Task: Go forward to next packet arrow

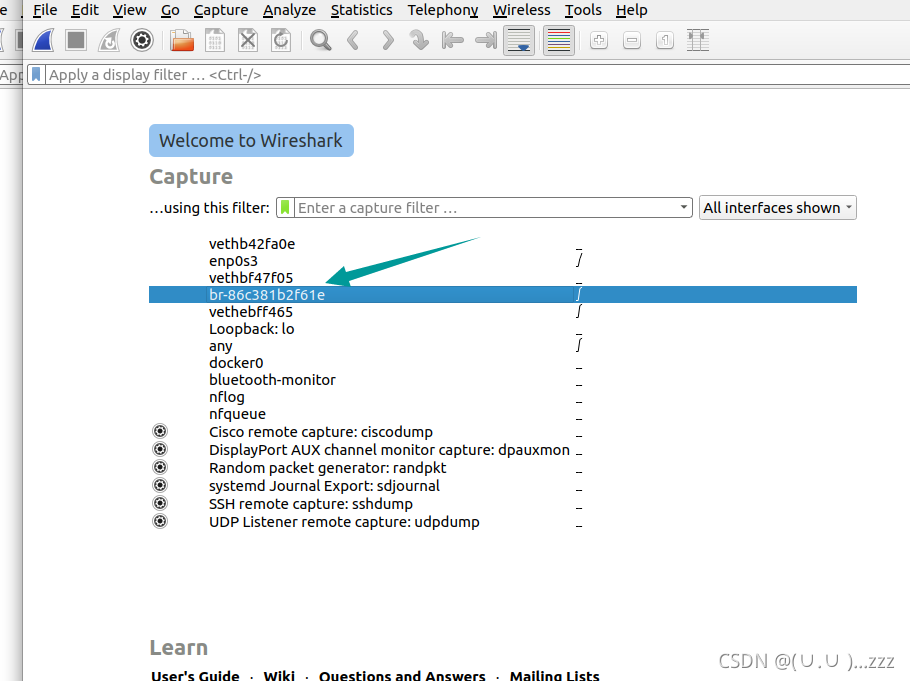Action: (387, 41)
